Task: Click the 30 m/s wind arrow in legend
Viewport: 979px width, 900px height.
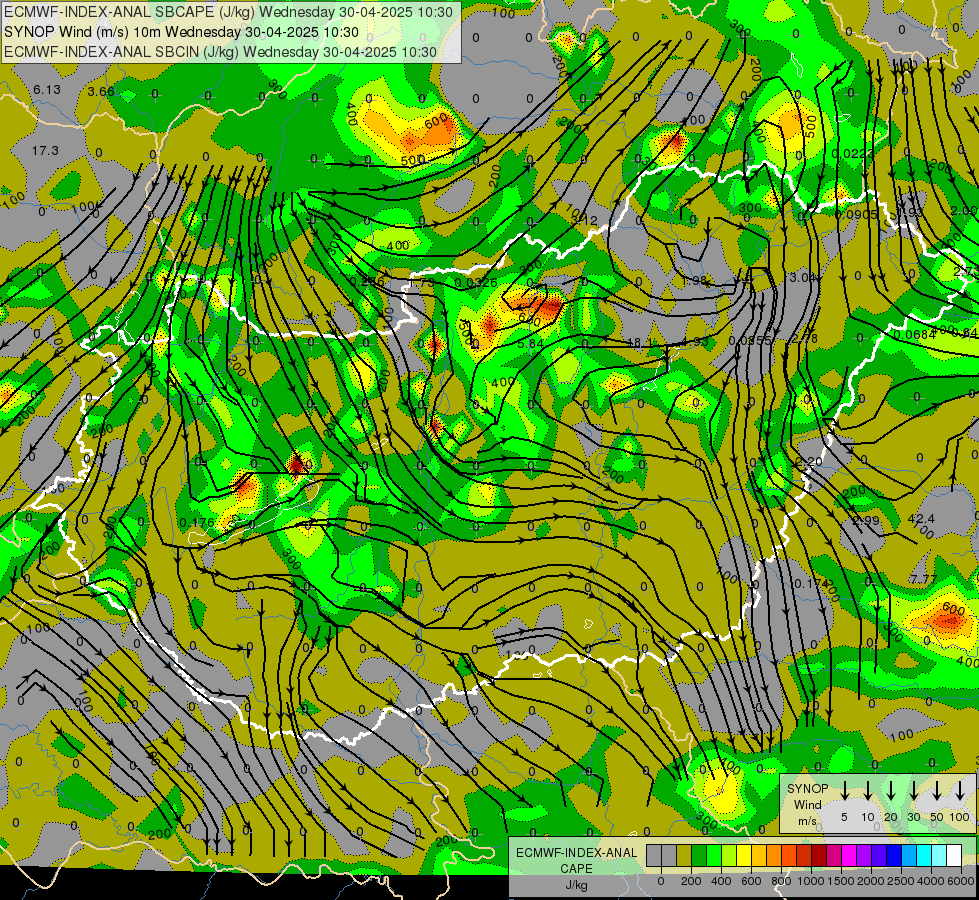Action: pyautogui.click(x=913, y=790)
